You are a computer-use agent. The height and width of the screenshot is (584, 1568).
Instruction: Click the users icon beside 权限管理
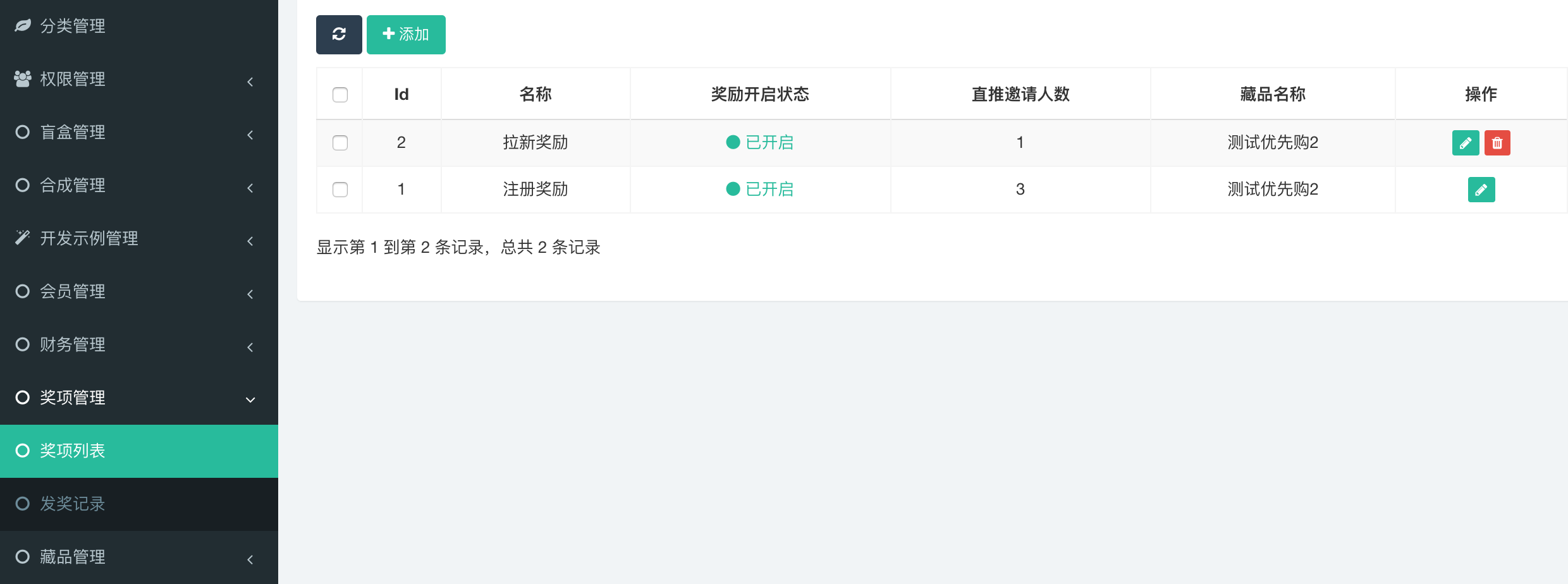point(23,79)
